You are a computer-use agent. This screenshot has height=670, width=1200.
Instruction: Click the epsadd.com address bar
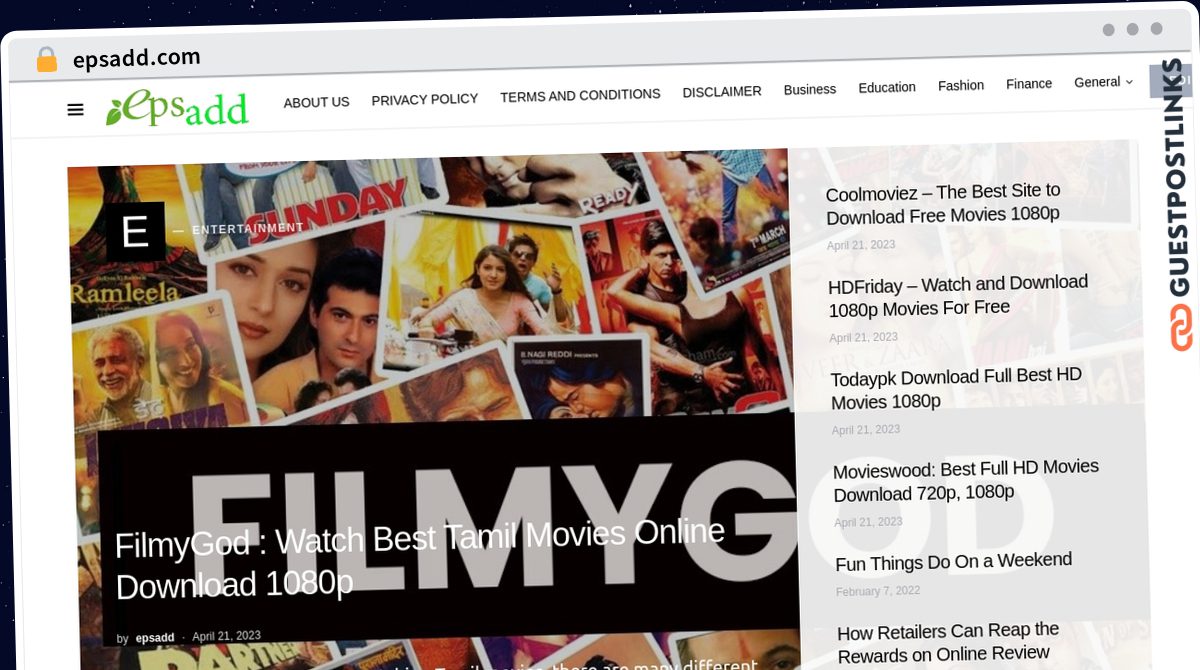[x=136, y=58]
